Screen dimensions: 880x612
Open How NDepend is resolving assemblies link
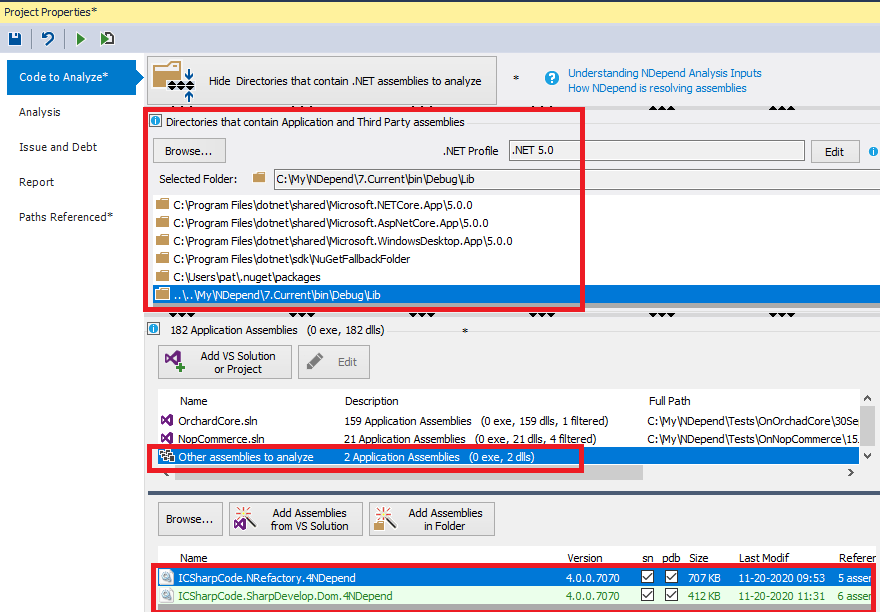(x=657, y=88)
